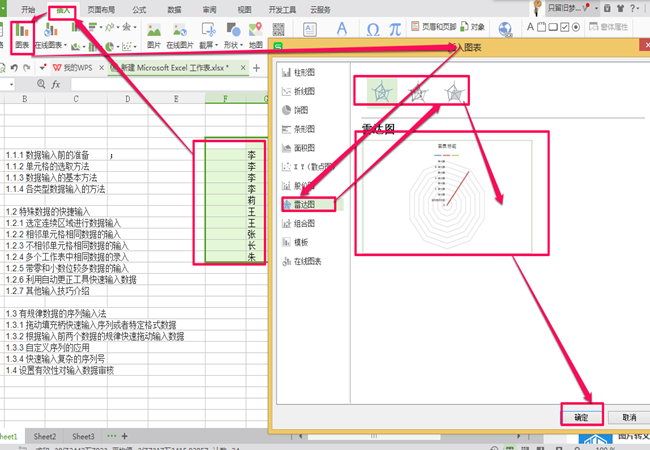
Task: Open the 图表 chart insert button
Action: point(22,36)
